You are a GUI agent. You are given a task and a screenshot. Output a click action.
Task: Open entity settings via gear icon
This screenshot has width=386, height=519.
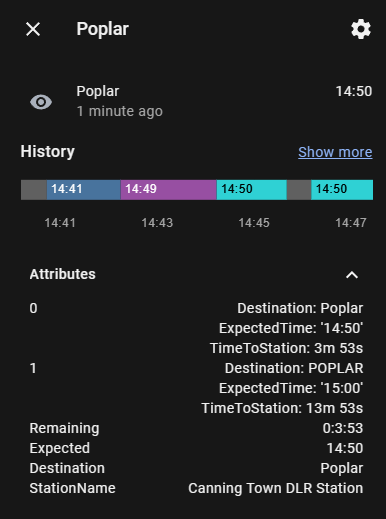point(361,29)
